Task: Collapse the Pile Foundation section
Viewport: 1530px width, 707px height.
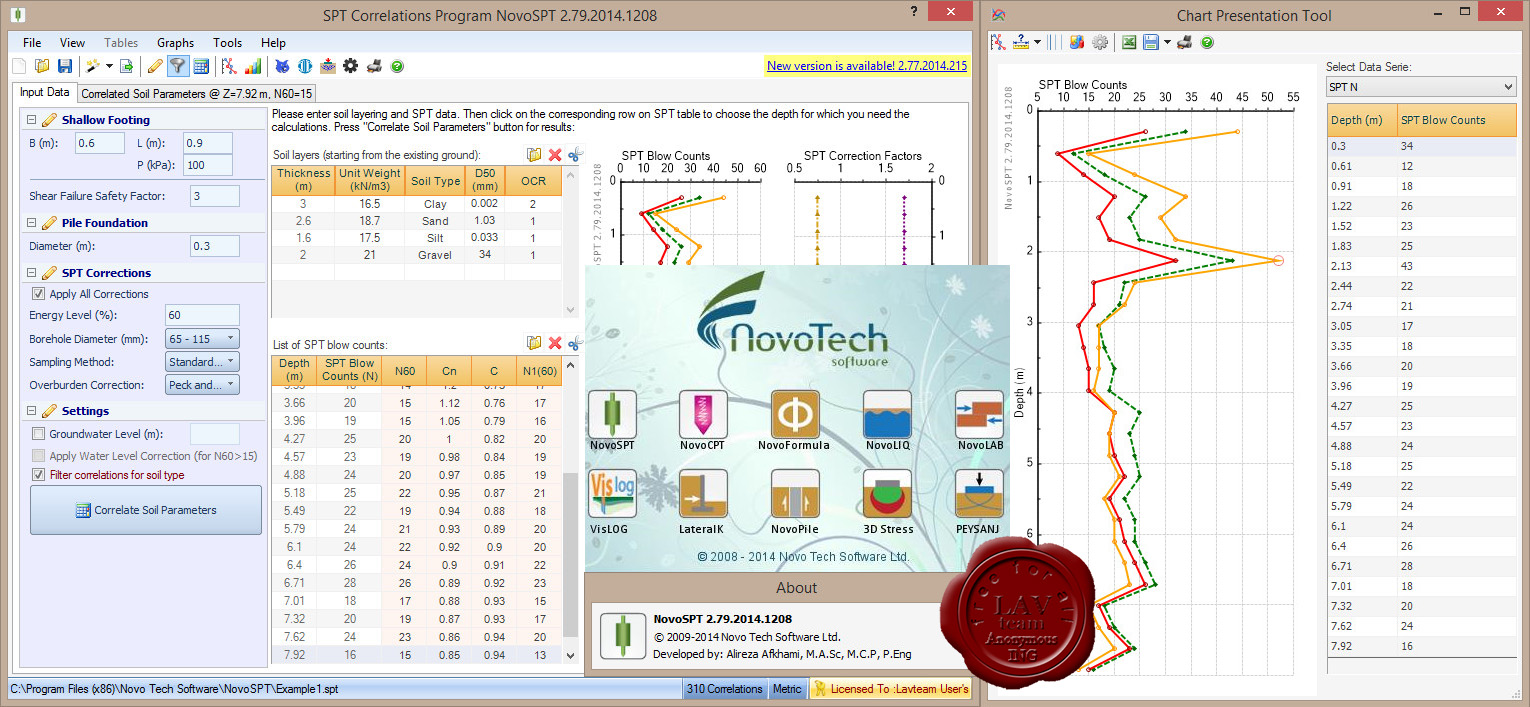Action: [x=31, y=223]
